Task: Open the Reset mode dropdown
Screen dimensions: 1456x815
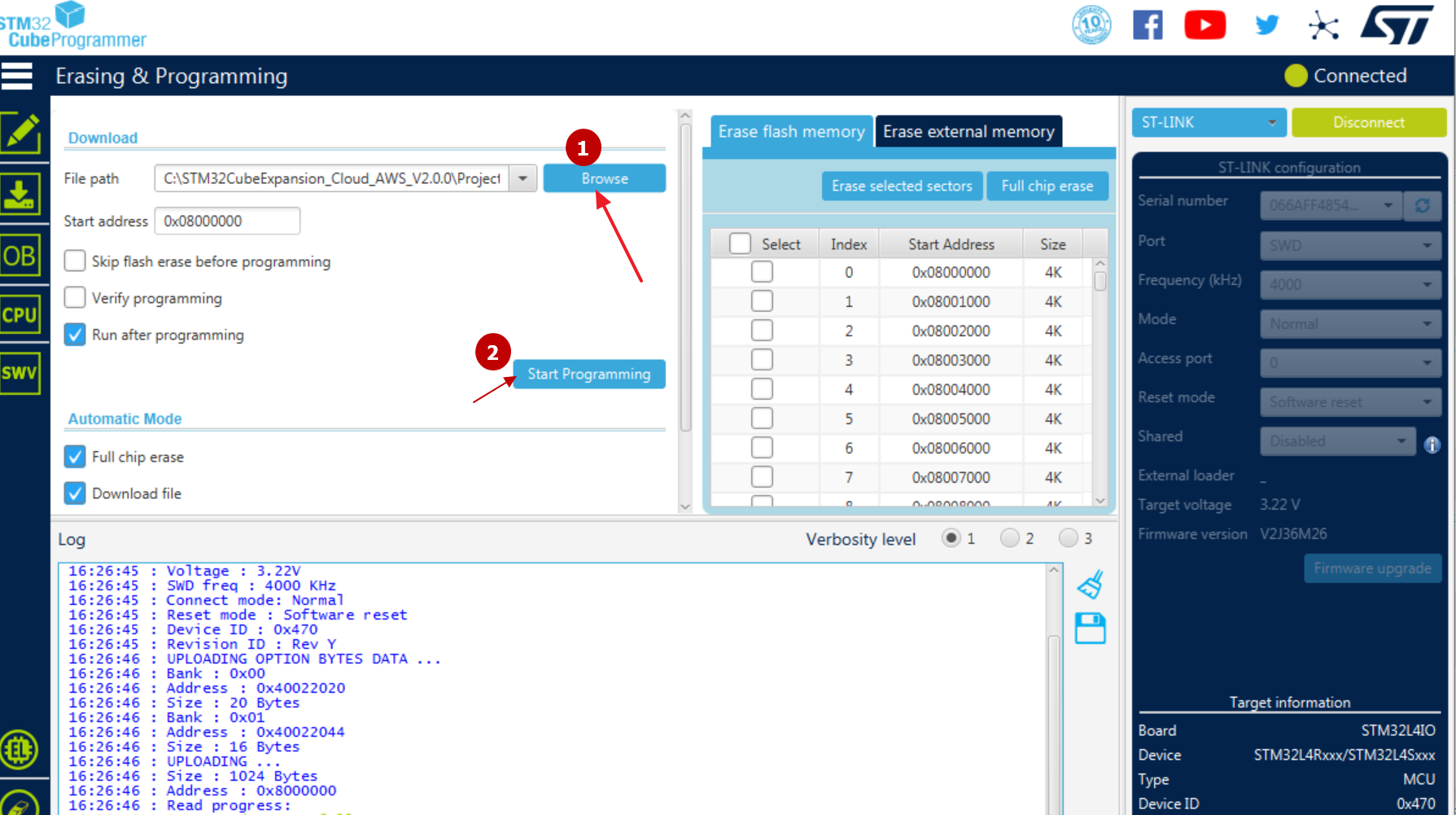Action: (x=1350, y=401)
